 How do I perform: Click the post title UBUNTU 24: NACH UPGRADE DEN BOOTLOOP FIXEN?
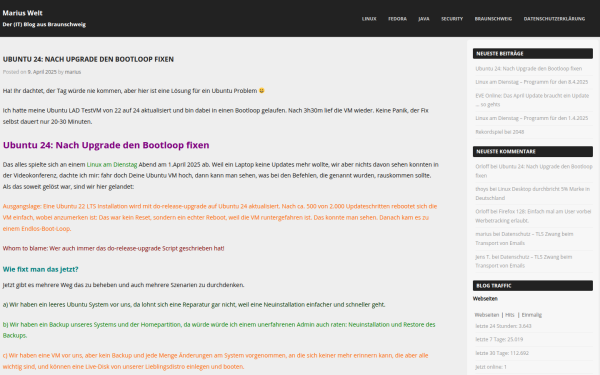(88, 59)
